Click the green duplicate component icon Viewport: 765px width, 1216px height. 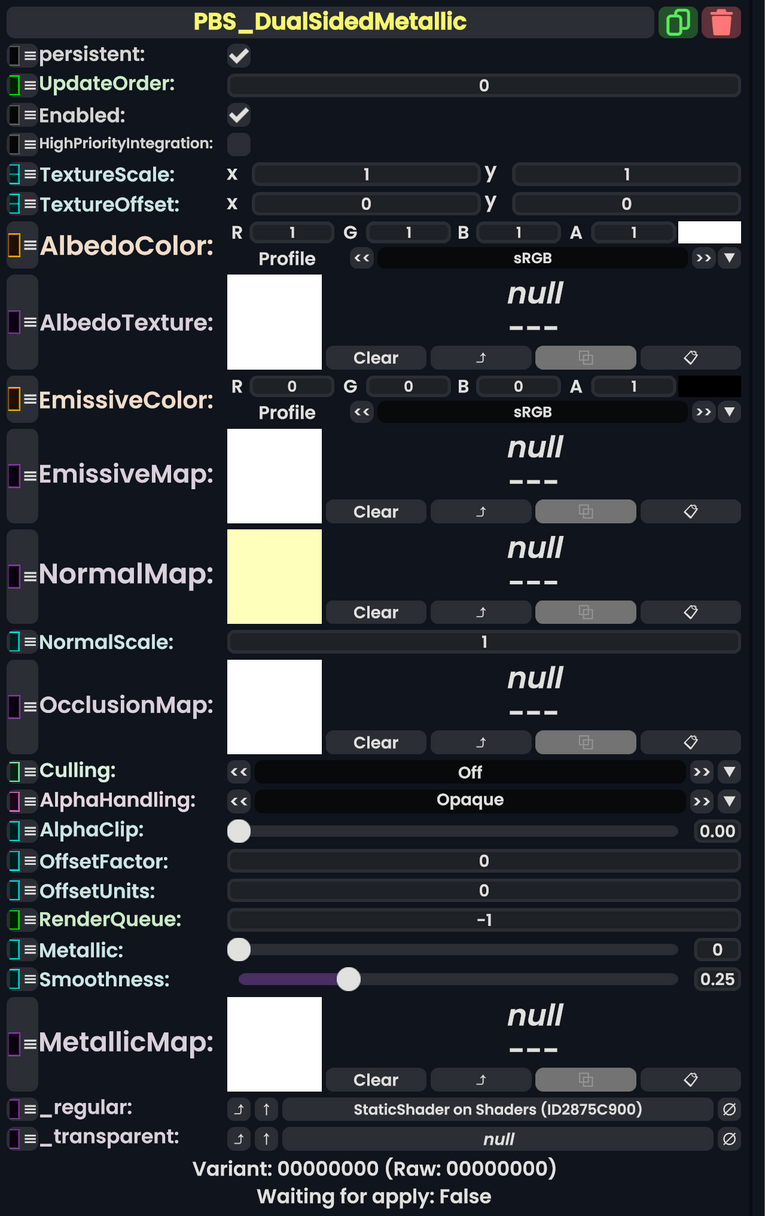pyautogui.click(x=678, y=22)
